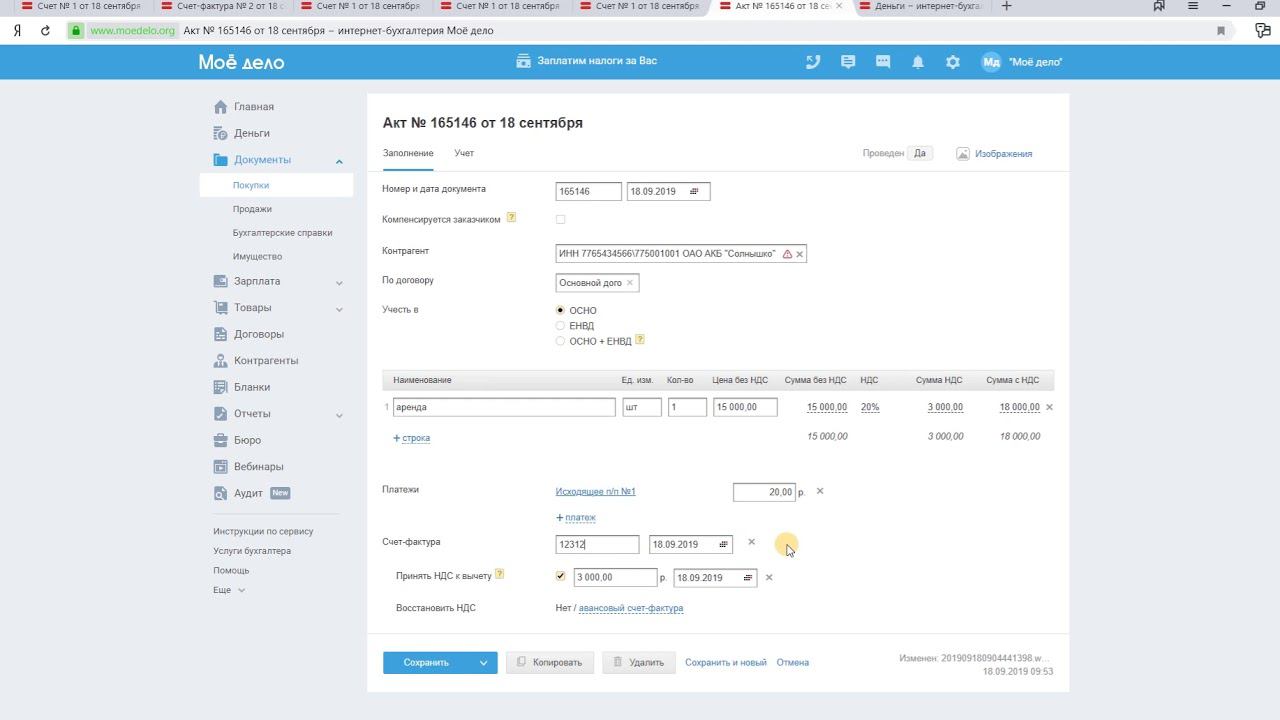Expand the Еще menu in sidebar

[229, 590]
